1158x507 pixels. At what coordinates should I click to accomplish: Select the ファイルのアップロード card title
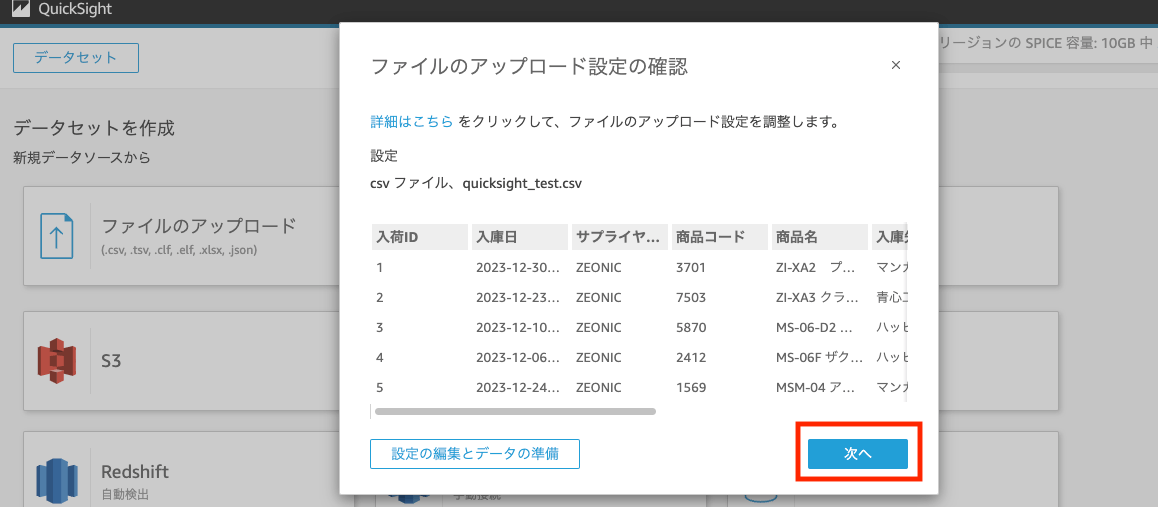pyautogui.click(x=199, y=225)
